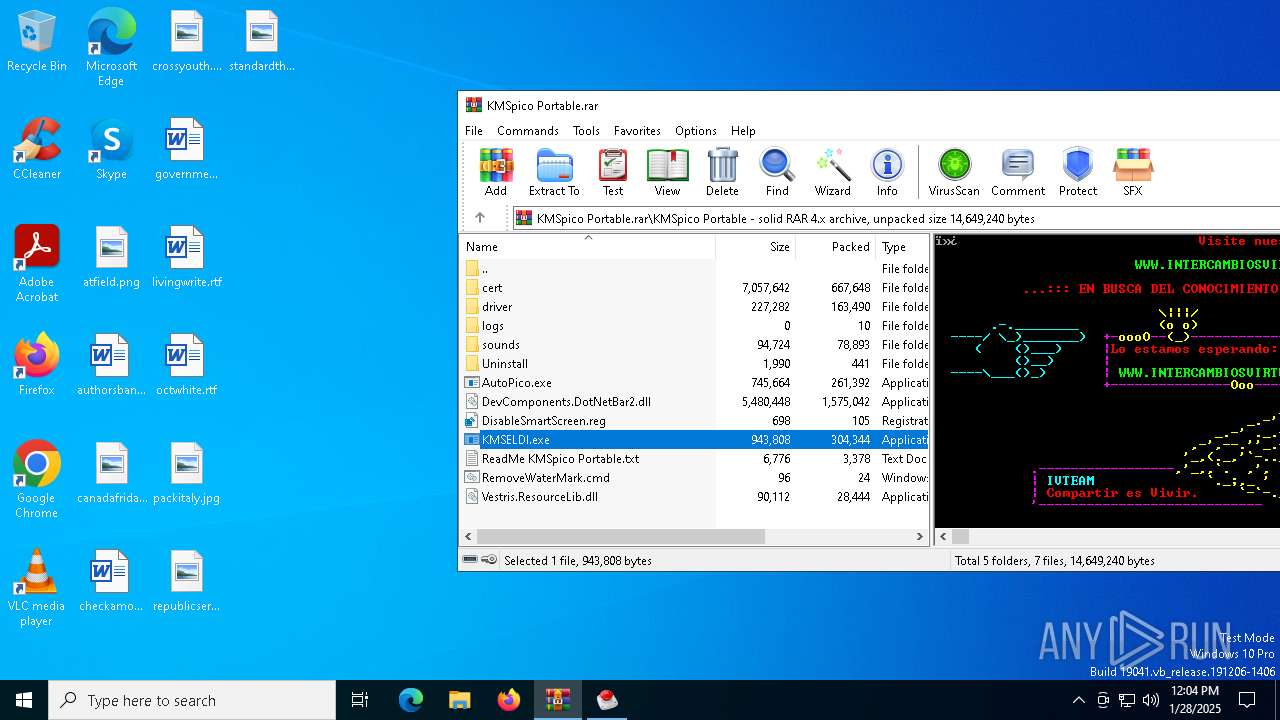This screenshot has height=720, width=1280.
Task: Select livingwrite.rtf desktop file
Action: 186,258
